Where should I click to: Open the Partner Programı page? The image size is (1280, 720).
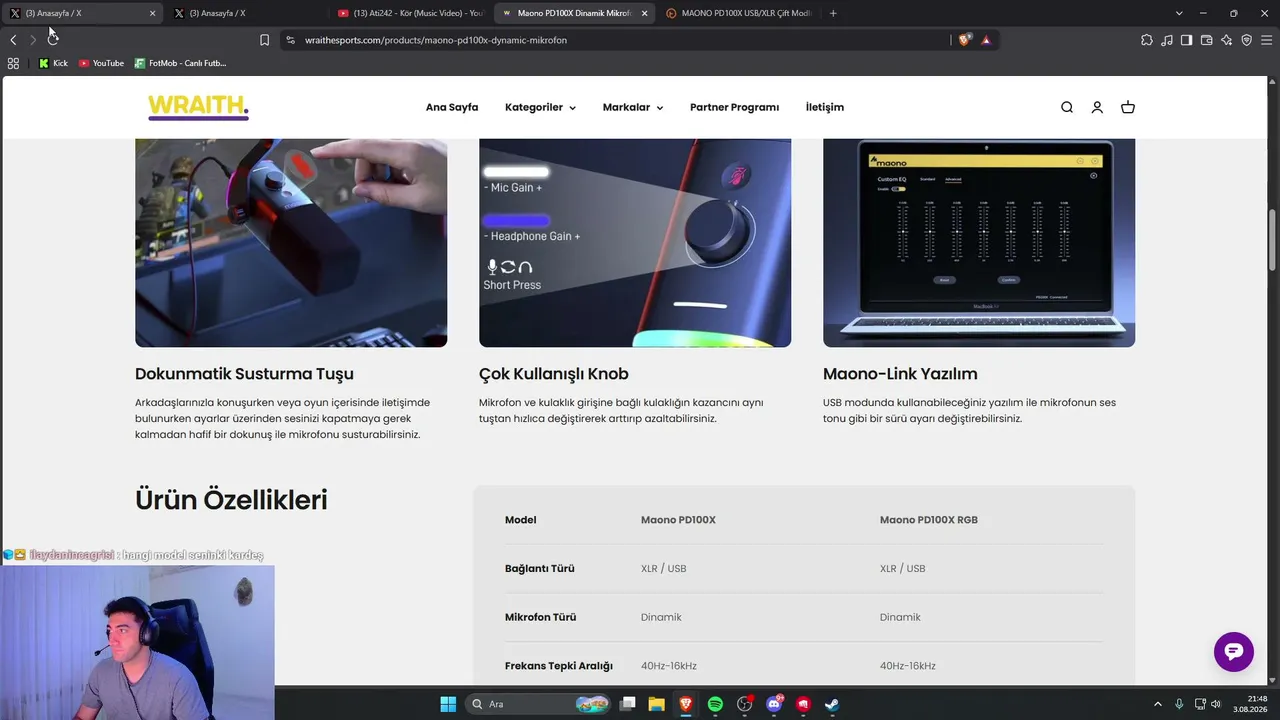tap(734, 107)
